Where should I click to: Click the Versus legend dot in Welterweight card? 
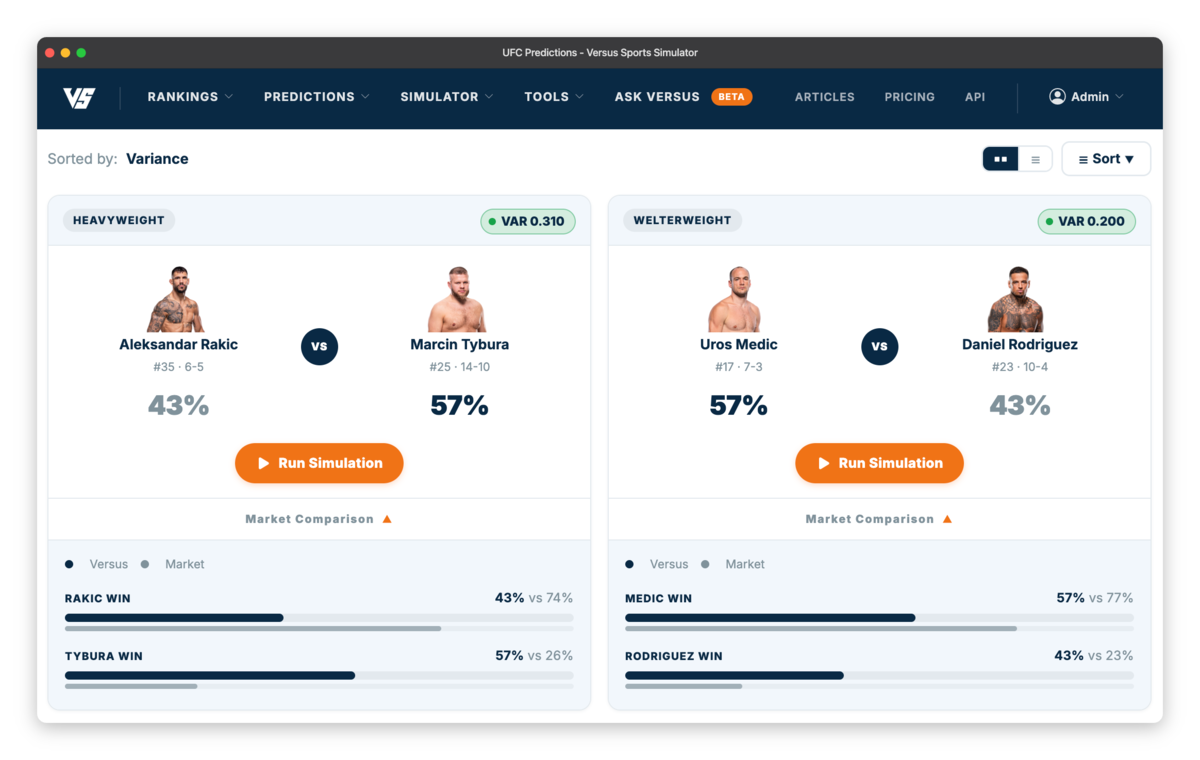pyautogui.click(x=629, y=564)
